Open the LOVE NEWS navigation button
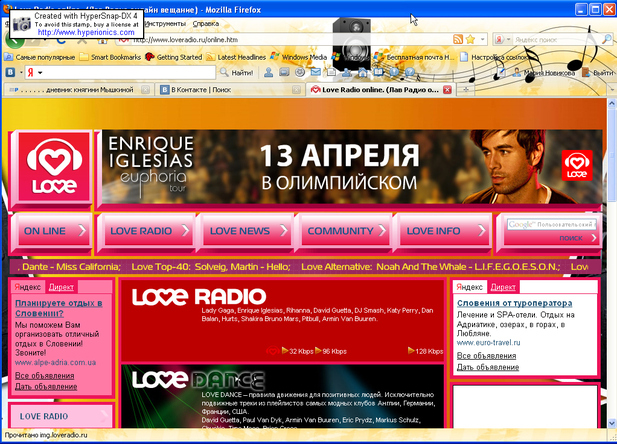Viewport: 617px width, 444px height. click(x=246, y=231)
